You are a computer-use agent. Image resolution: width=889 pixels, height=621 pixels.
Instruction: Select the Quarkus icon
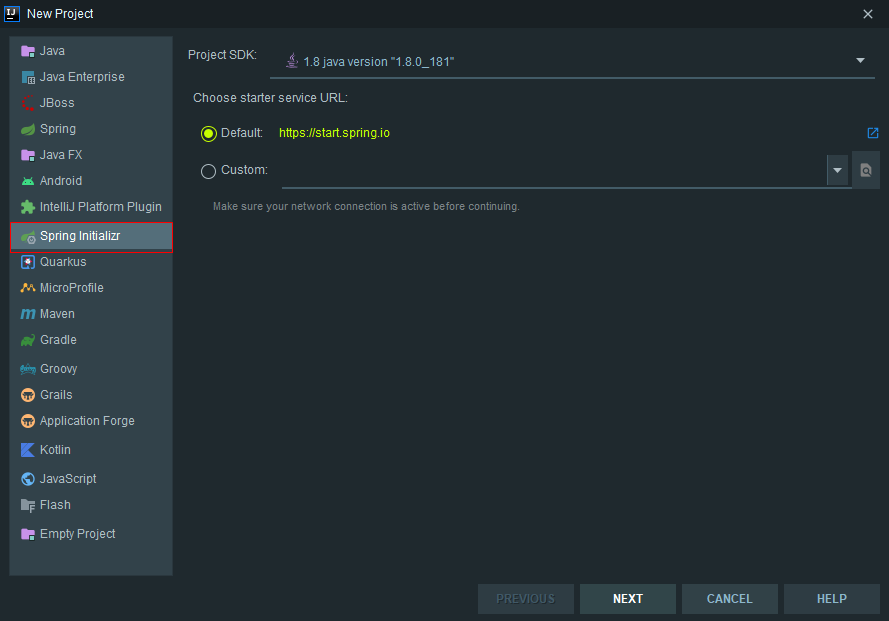[x=28, y=262]
